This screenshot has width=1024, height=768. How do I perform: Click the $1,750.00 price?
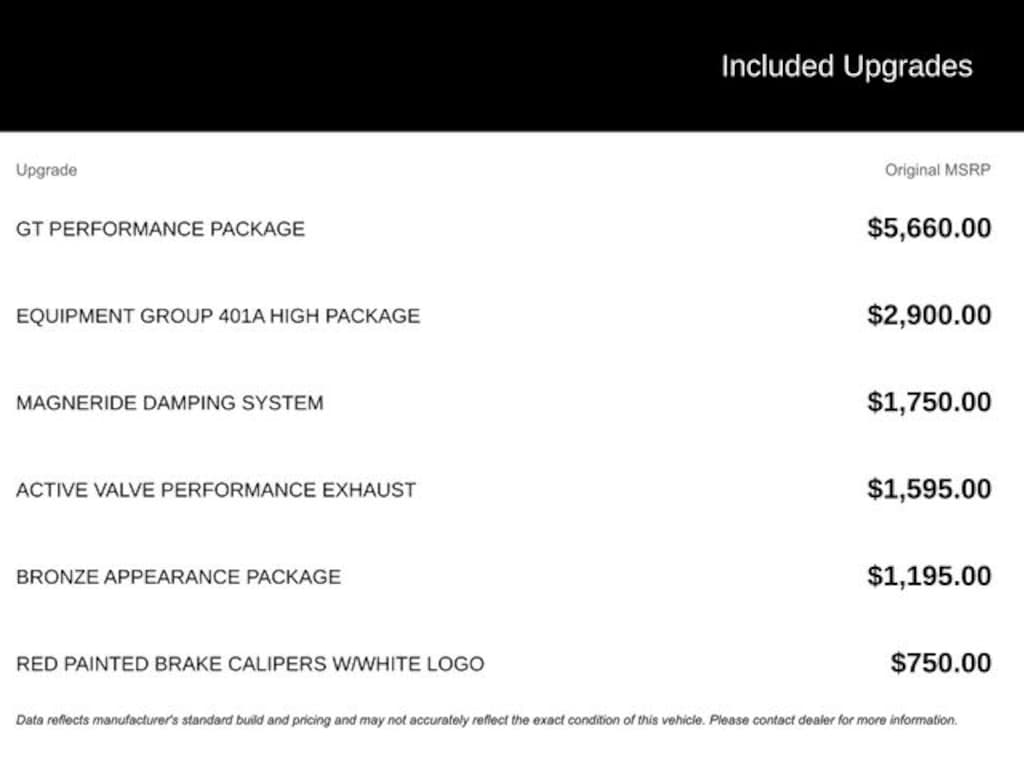(x=929, y=402)
